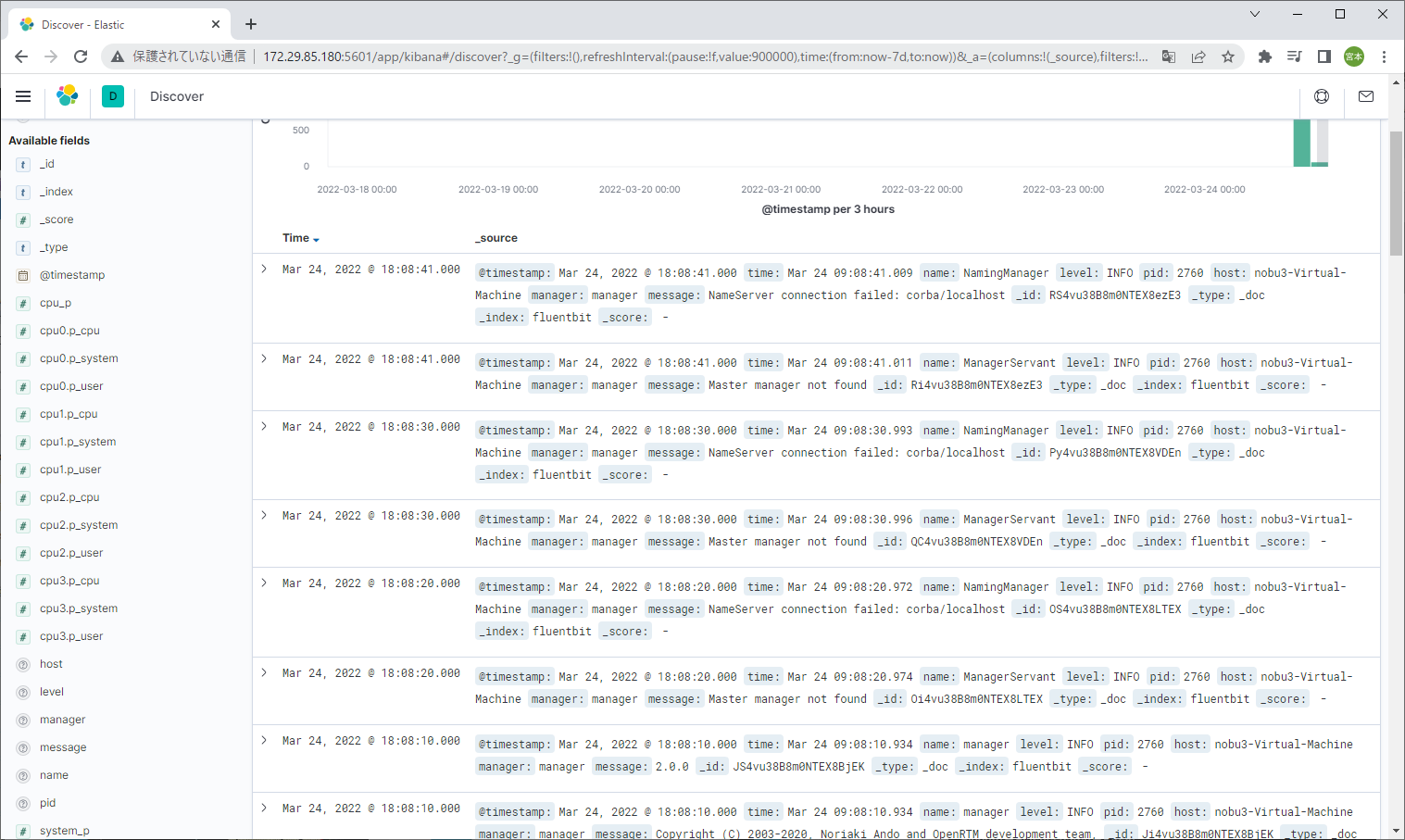Click the '@timestamp per 3 hours' axis label

click(x=828, y=209)
